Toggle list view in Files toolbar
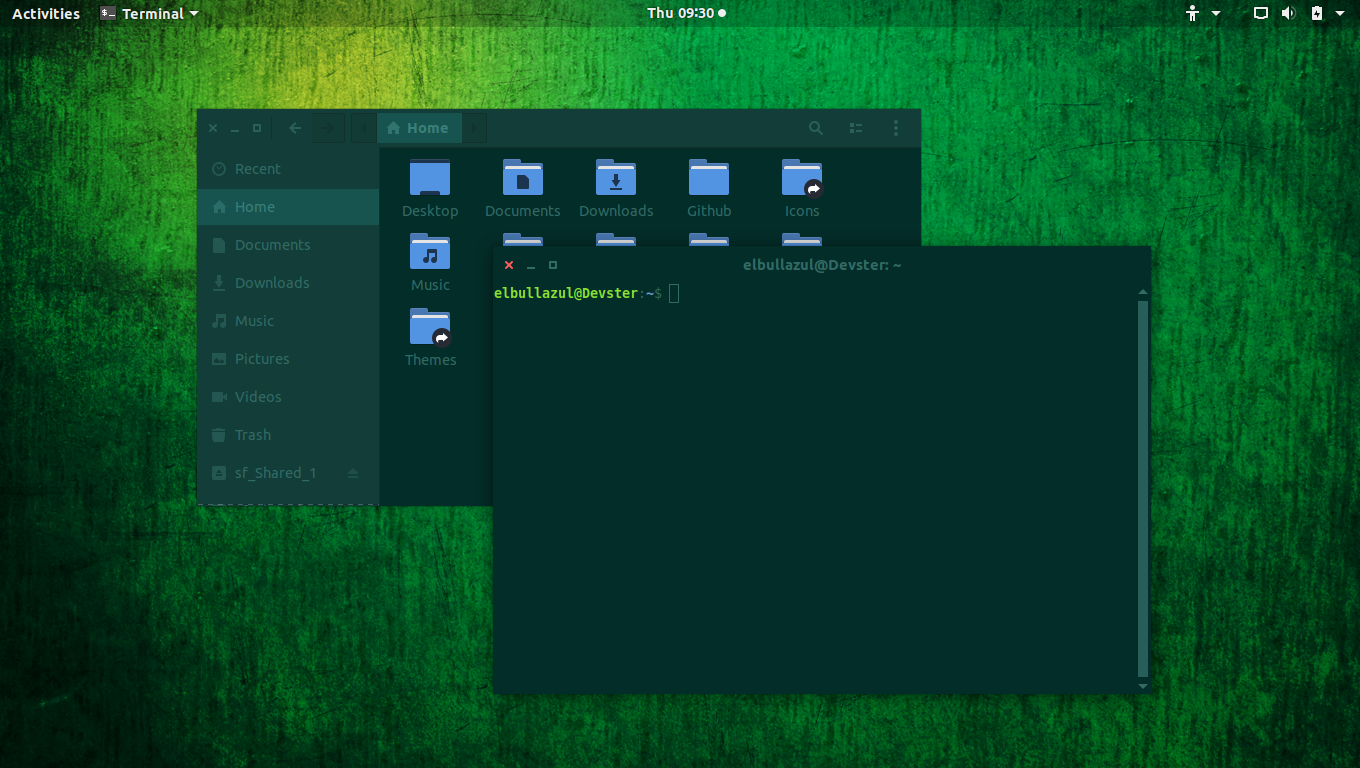The width and height of the screenshot is (1360, 768). pyautogui.click(x=856, y=128)
